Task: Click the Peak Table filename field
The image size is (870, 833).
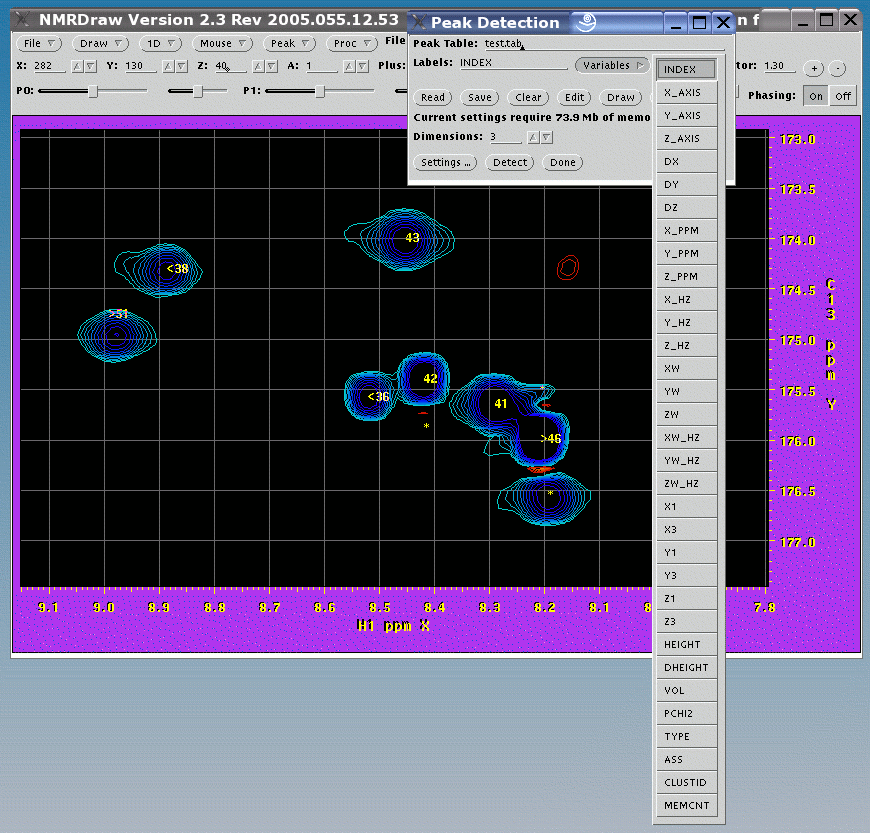Action: tap(604, 44)
